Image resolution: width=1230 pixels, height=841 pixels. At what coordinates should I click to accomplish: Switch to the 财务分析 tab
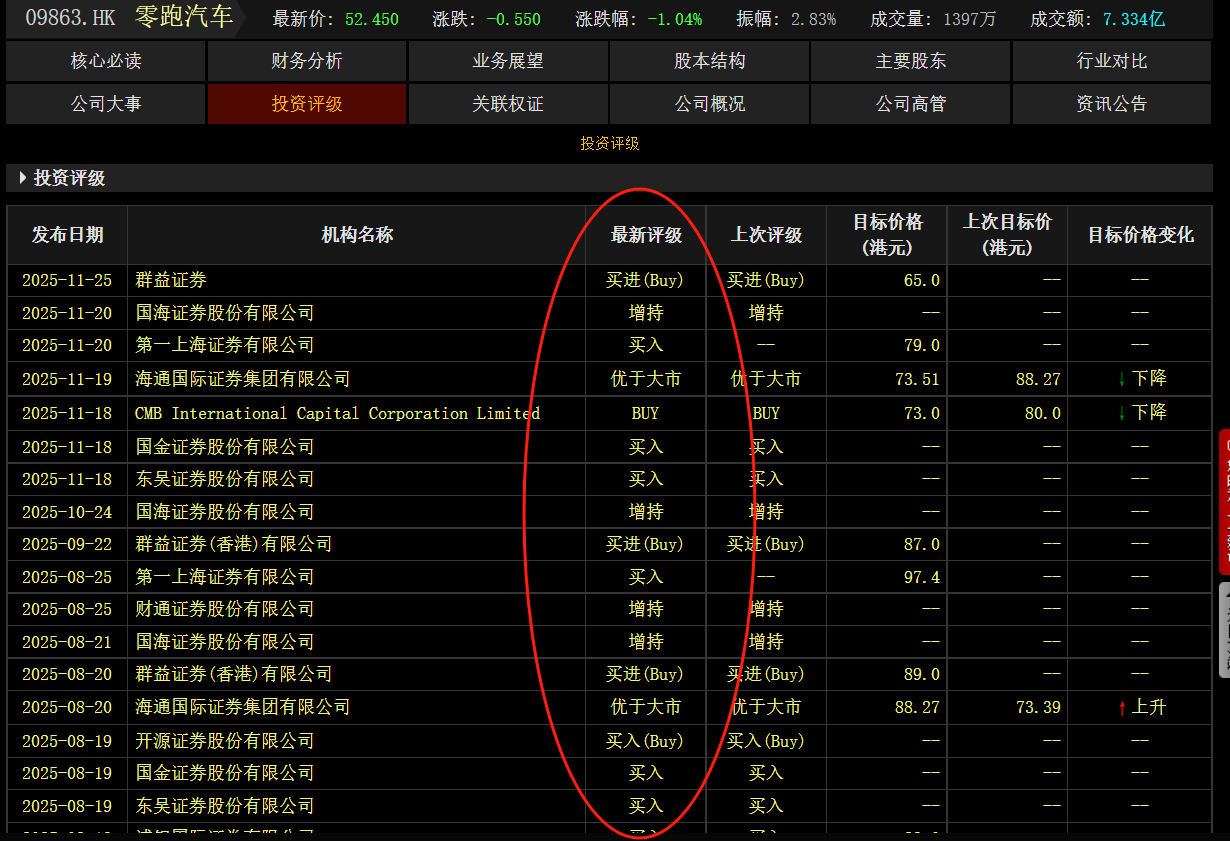pyautogui.click(x=307, y=61)
